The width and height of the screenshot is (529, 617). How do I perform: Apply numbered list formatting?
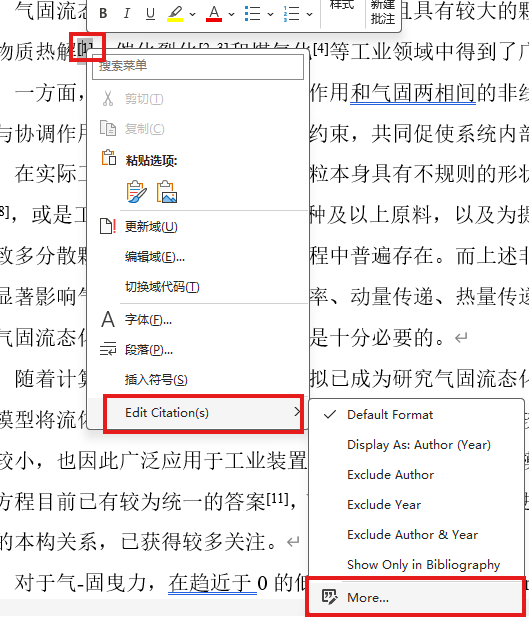tap(292, 13)
